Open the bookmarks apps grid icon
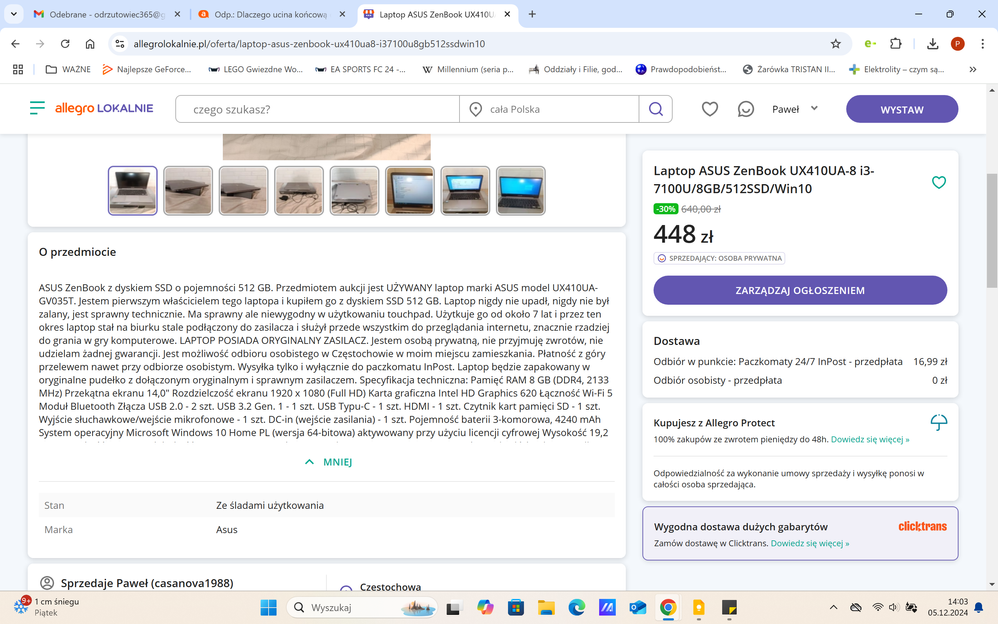Screen dimensions: 998x624 coord(18,69)
